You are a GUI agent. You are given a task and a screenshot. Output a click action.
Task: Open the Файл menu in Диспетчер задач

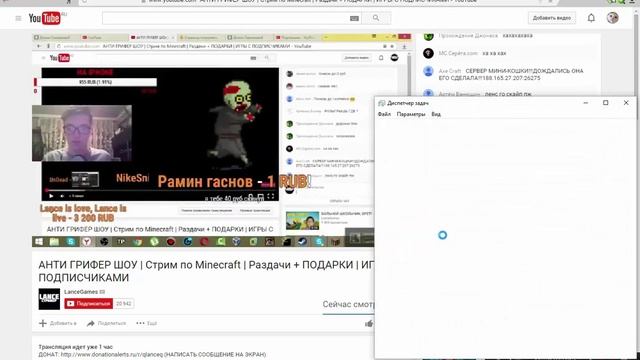(x=384, y=114)
